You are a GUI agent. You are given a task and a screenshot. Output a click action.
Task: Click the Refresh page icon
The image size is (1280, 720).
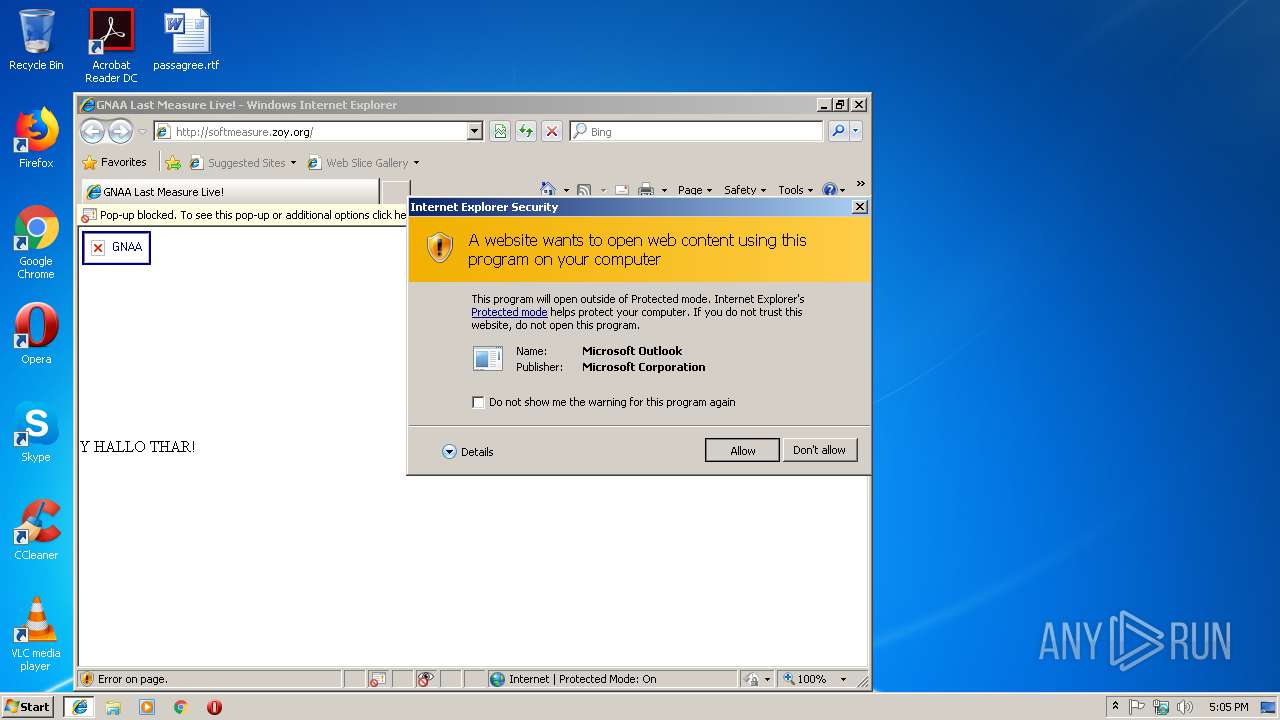coord(525,131)
